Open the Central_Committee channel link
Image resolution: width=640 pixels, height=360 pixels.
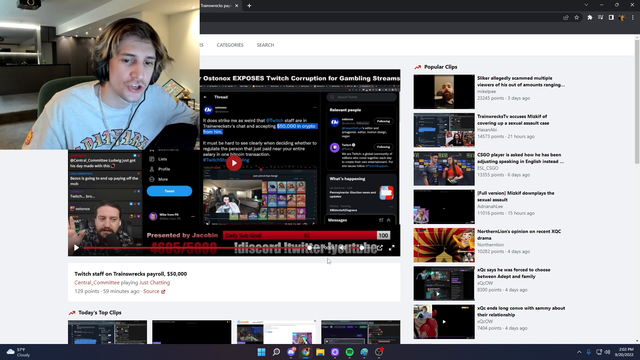97,282
